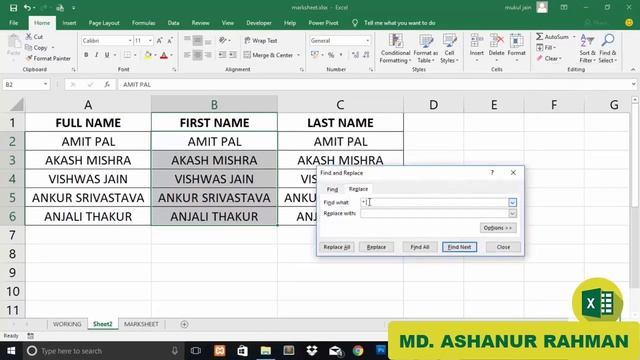Screen dimensions: 640x360
Task: Click the Save icon in title bar
Action: coord(13,8)
